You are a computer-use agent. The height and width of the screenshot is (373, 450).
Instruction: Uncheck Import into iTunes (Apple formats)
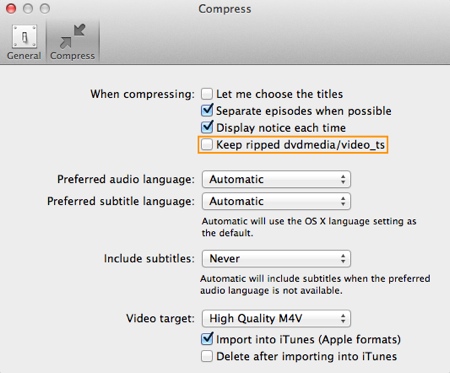[207, 339]
